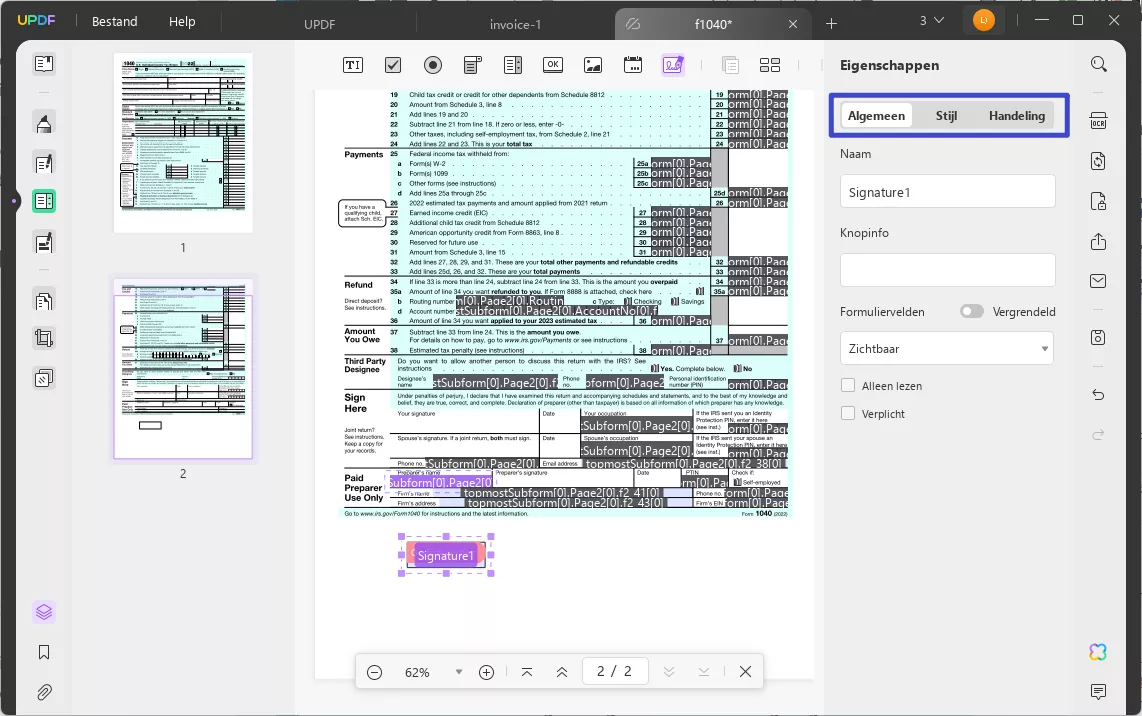Select the Text Field form tool
This screenshot has width=1142, height=716.
point(353,65)
